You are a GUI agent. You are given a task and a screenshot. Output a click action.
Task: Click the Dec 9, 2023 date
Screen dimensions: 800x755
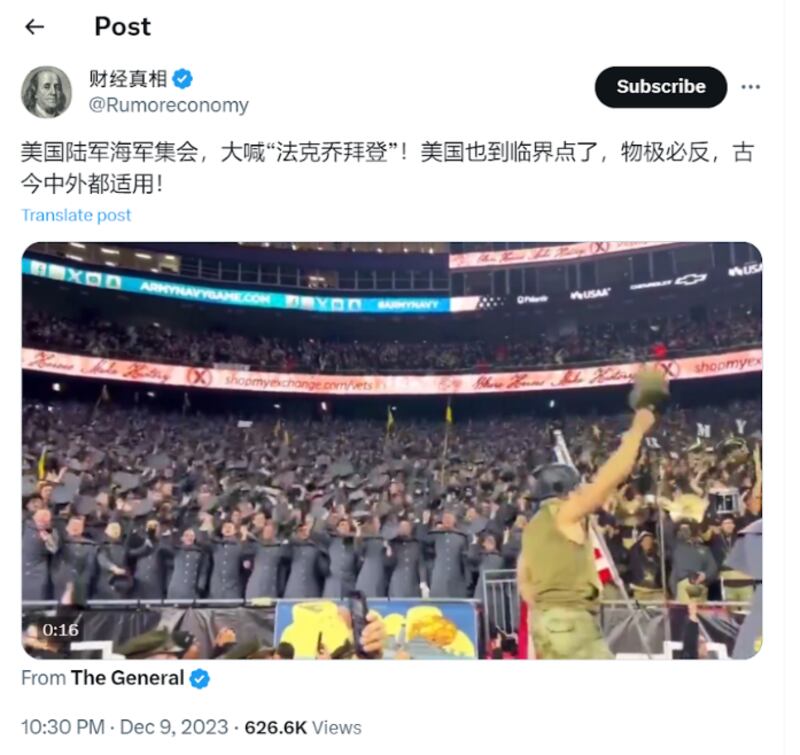coord(174,727)
